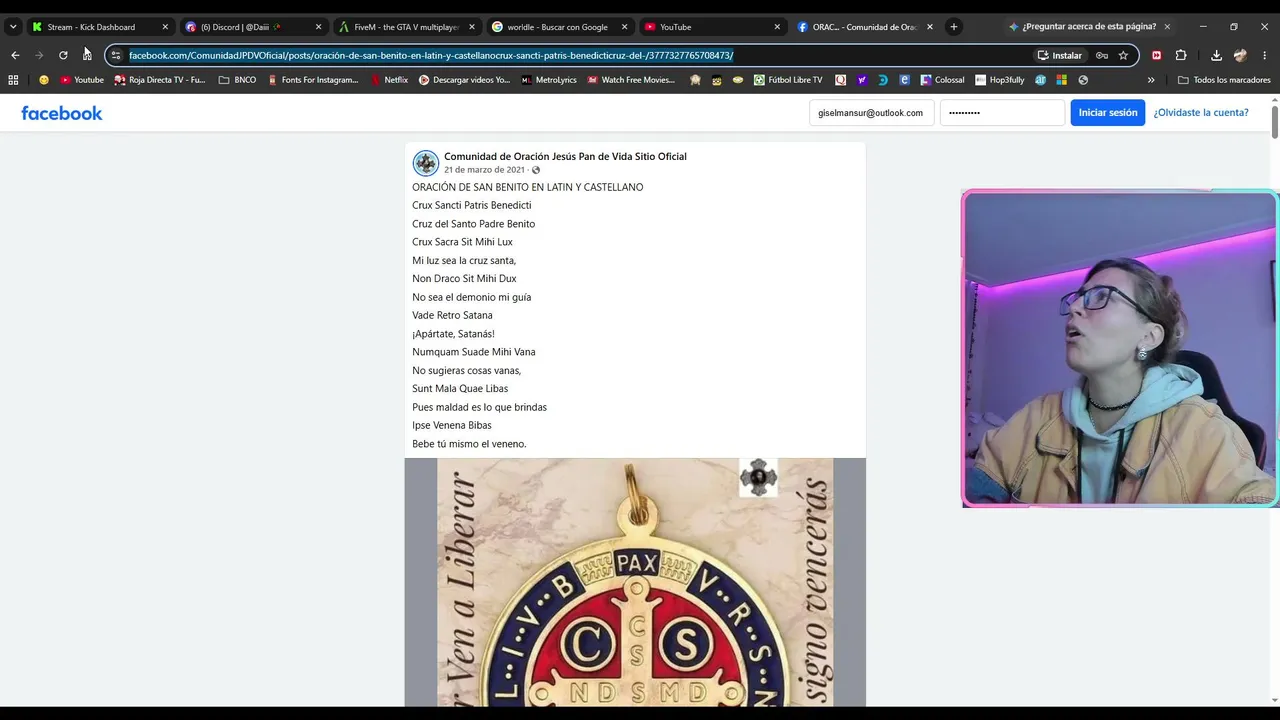Dismiss the '¿Preguntar acerca de esta página?' chip
The image size is (1280, 720).
[1167, 27]
